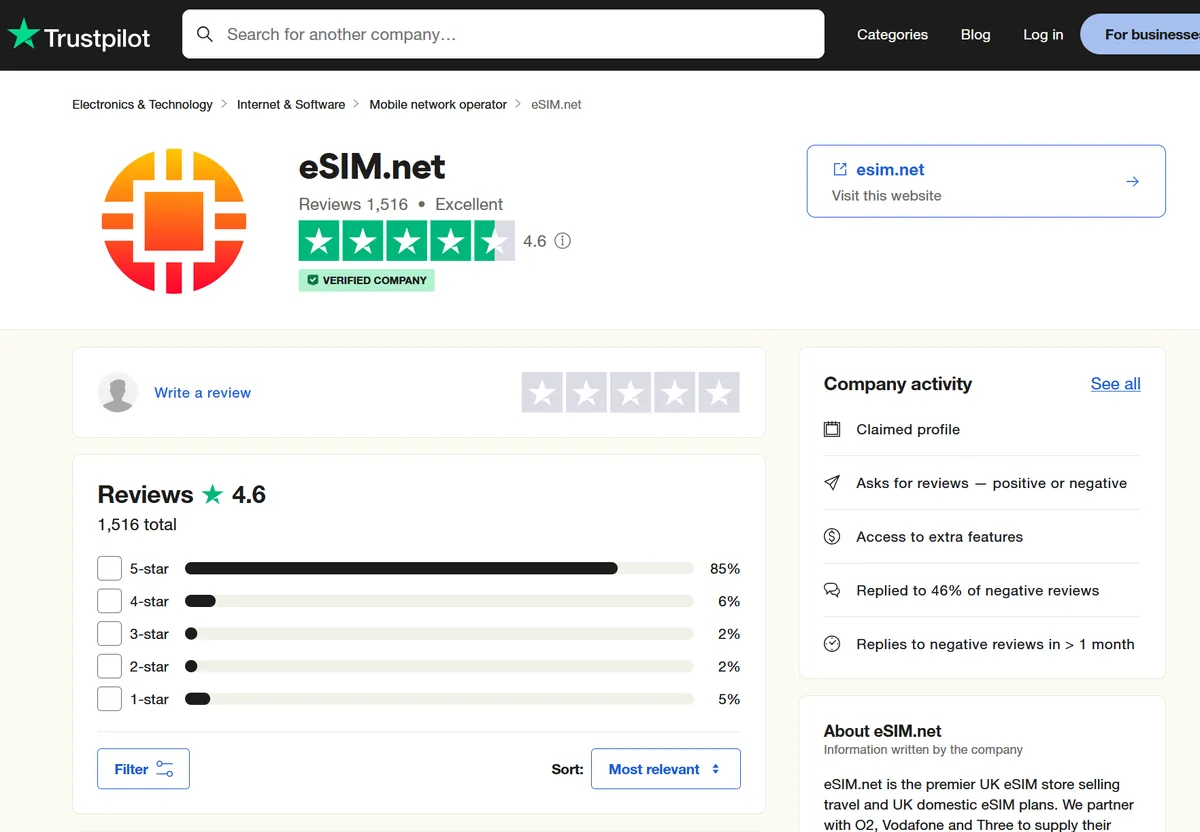Click the 5-star 85% bar
The width and height of the screenshot is (1200, 832).
439,569
